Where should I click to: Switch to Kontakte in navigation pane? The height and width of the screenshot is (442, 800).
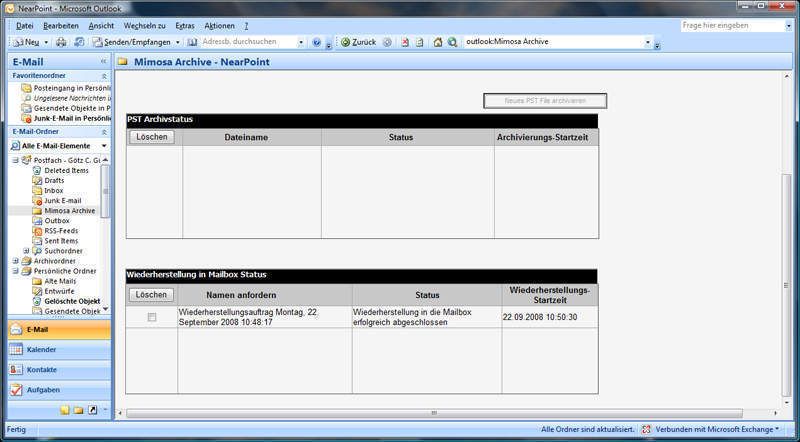(59, 370)
